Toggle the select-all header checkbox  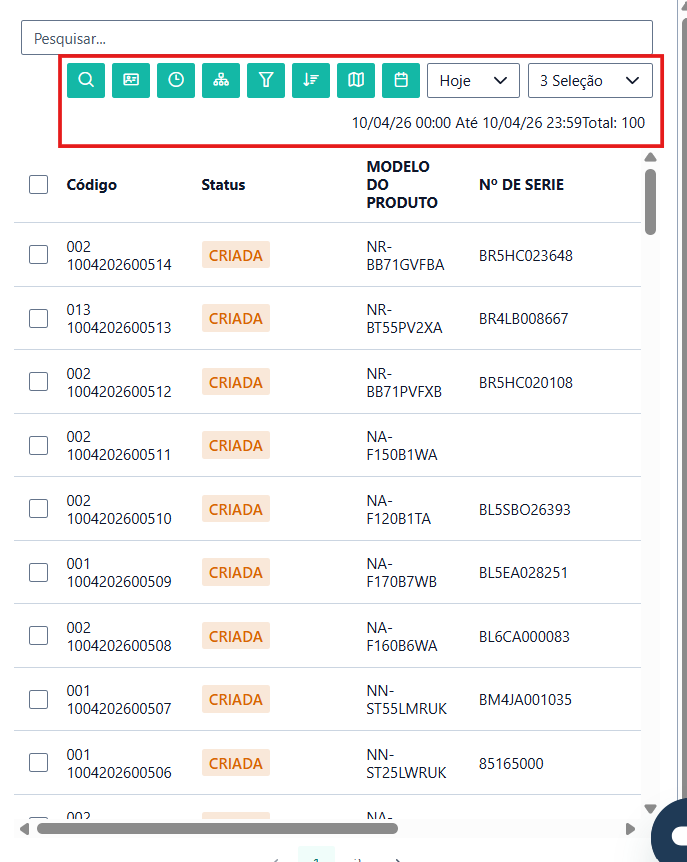[39, 184]
